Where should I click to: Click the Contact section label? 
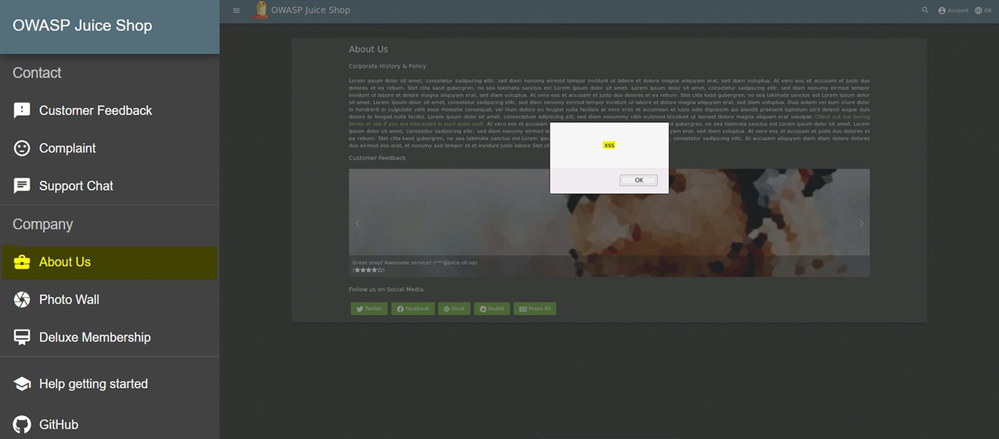[x=37, y=73]
